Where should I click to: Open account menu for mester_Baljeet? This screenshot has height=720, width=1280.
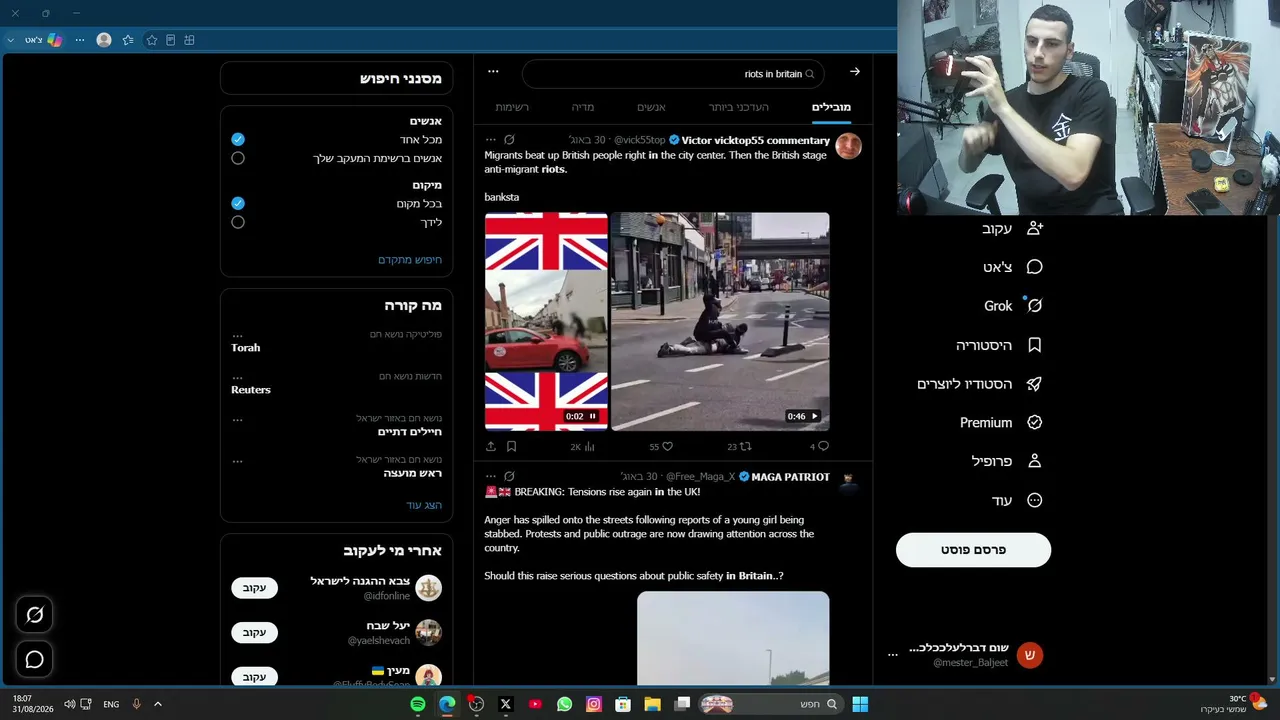(893, 655)
